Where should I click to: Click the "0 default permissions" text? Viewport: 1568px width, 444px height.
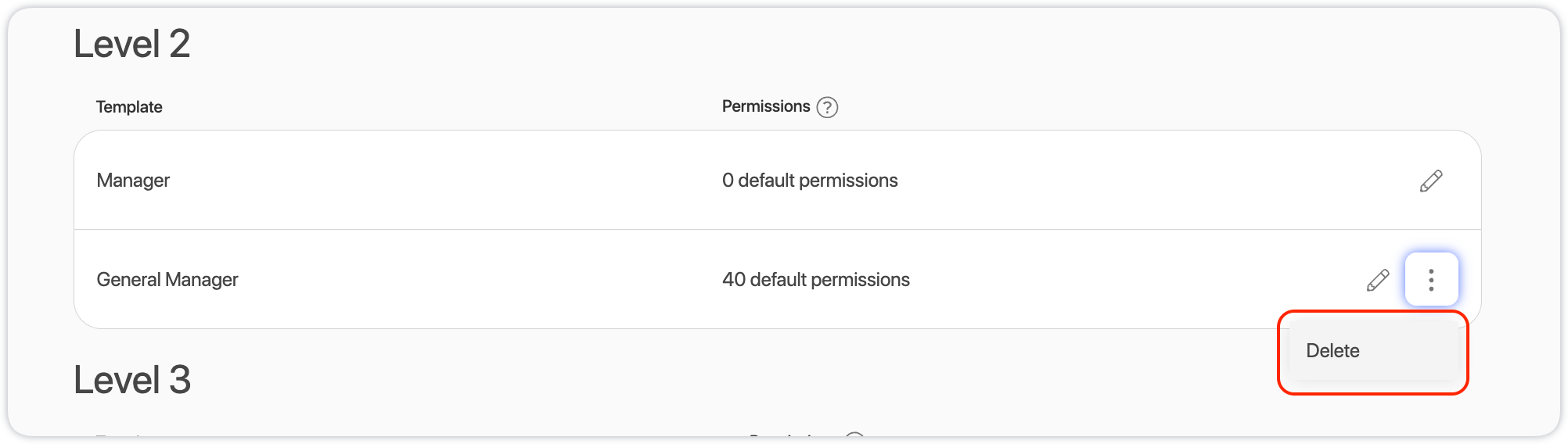click(x=810, y=181)
